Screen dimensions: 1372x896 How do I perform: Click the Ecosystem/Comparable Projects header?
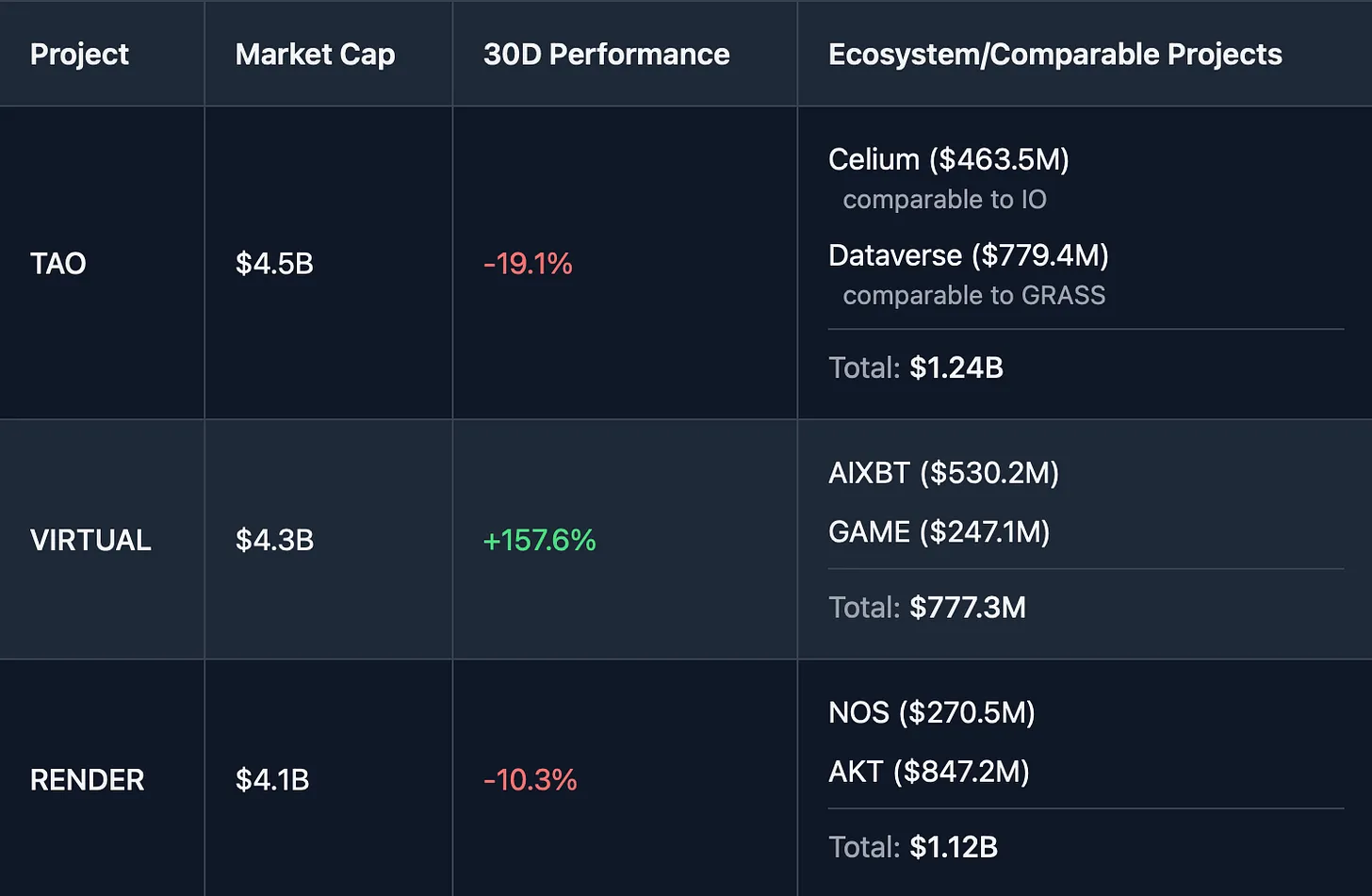tap(1054, 55)
